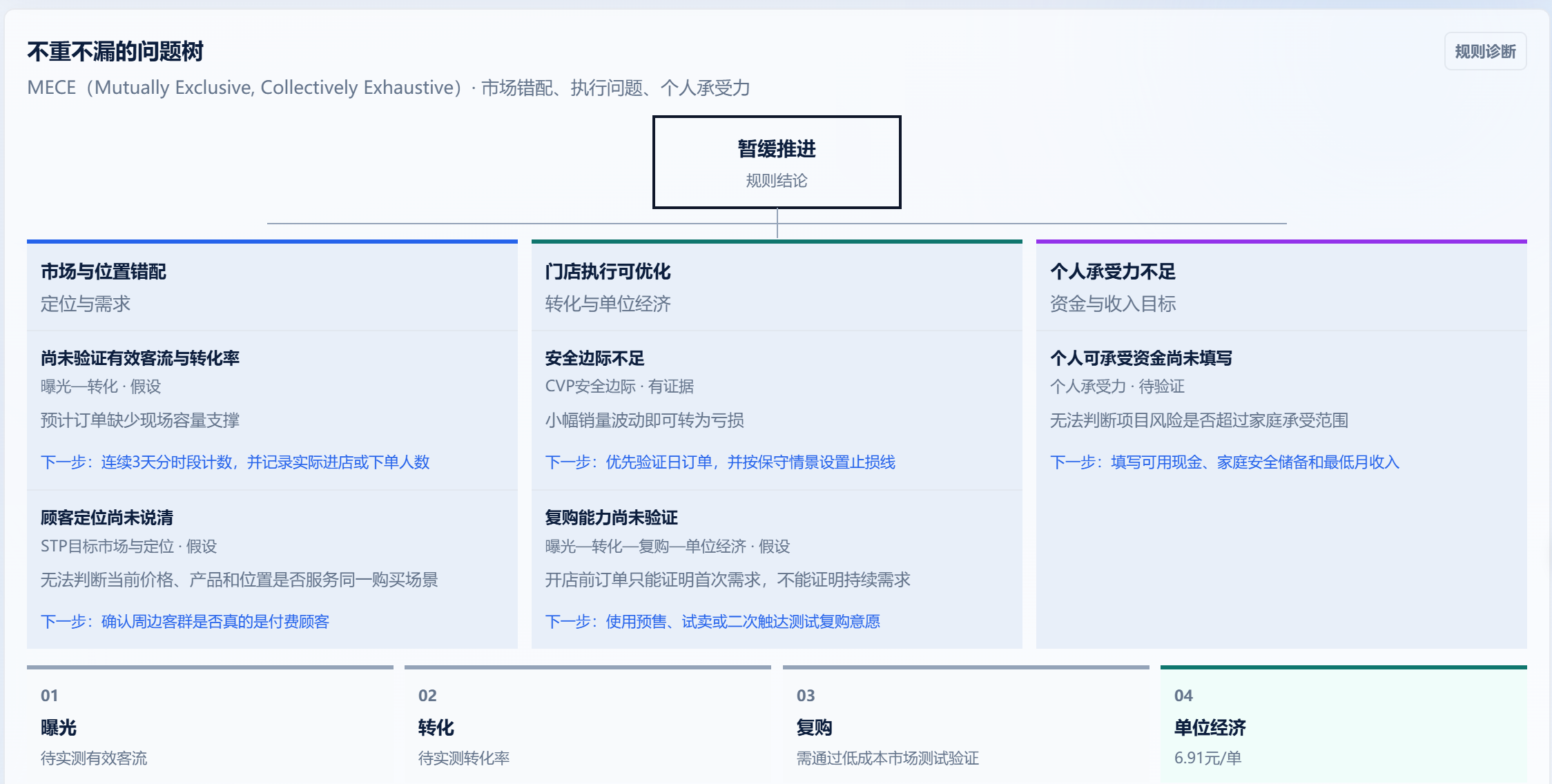Select the 暂缓推进 root conclusion node
This screenshot has width=1552, height=784.
pos(777,162)
